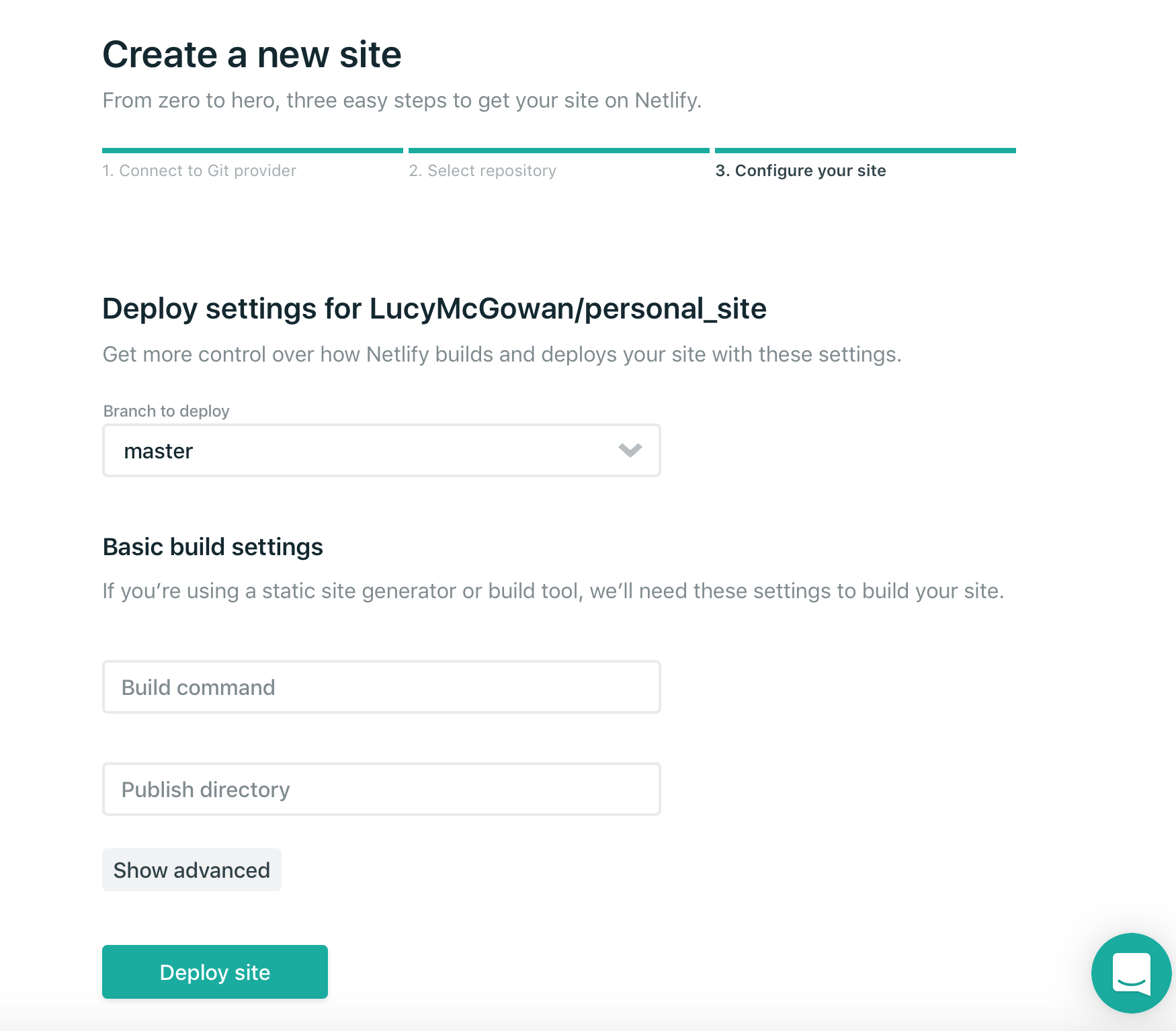Click the From zero to hero subtitle text

click(402, 100)
